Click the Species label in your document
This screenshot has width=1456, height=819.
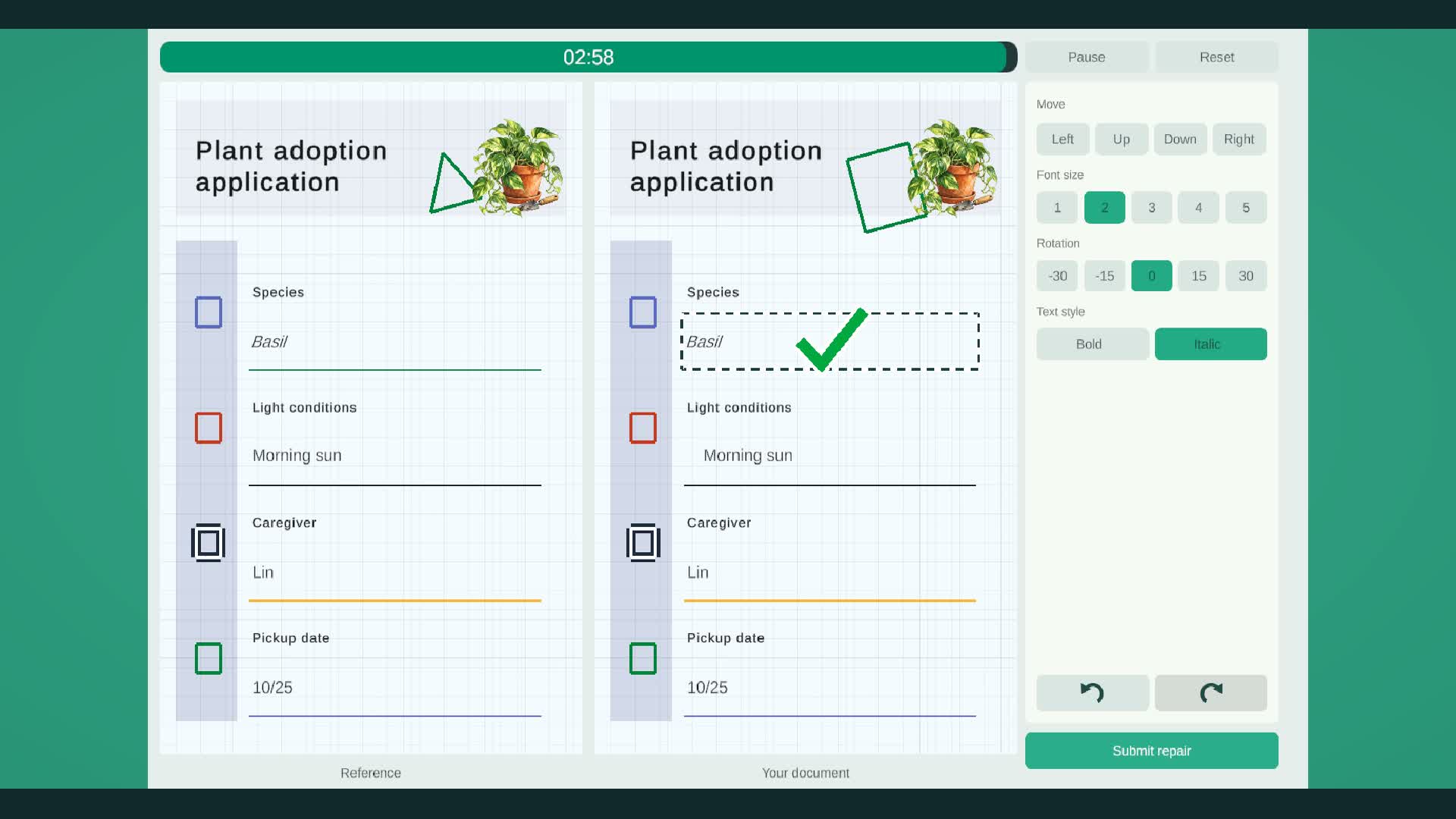pyautogui.click(x=713, y=292)
